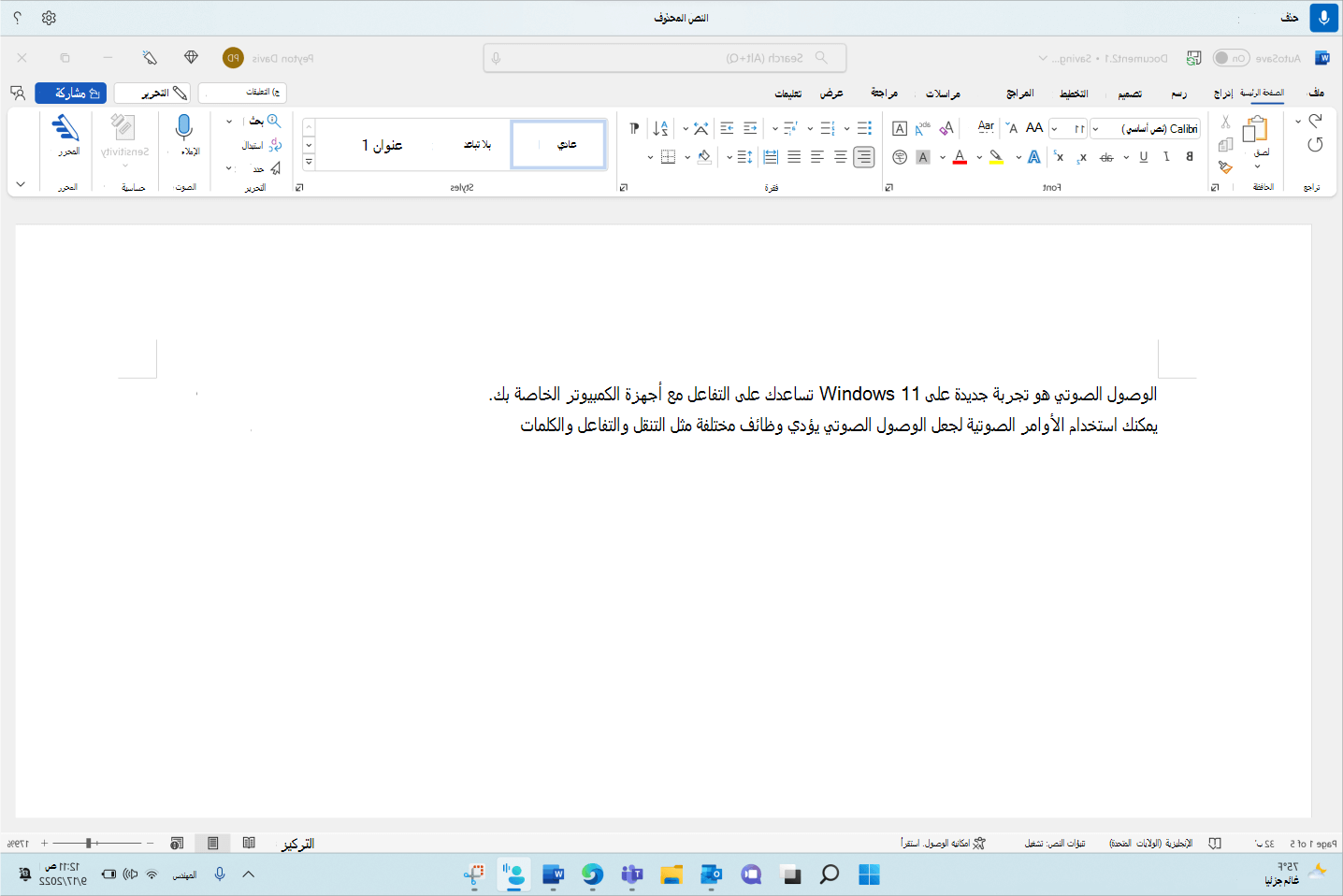Click the Clear Formatting eraser icon

[x=946, y=128]
